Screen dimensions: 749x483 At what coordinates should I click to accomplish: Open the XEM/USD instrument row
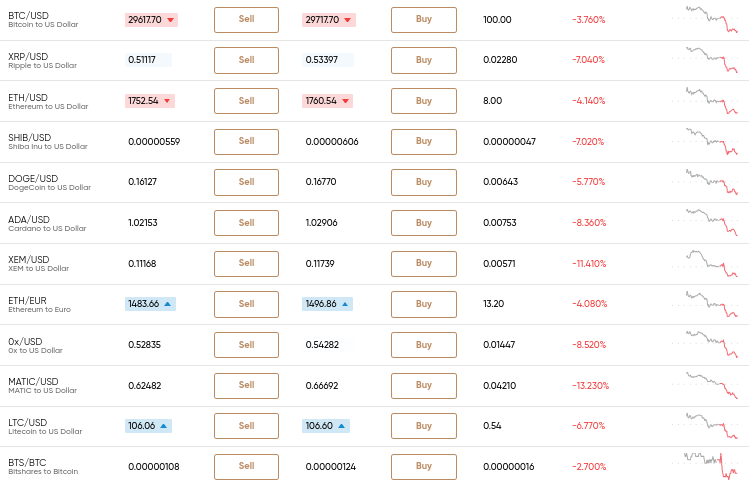click(374, 264)
